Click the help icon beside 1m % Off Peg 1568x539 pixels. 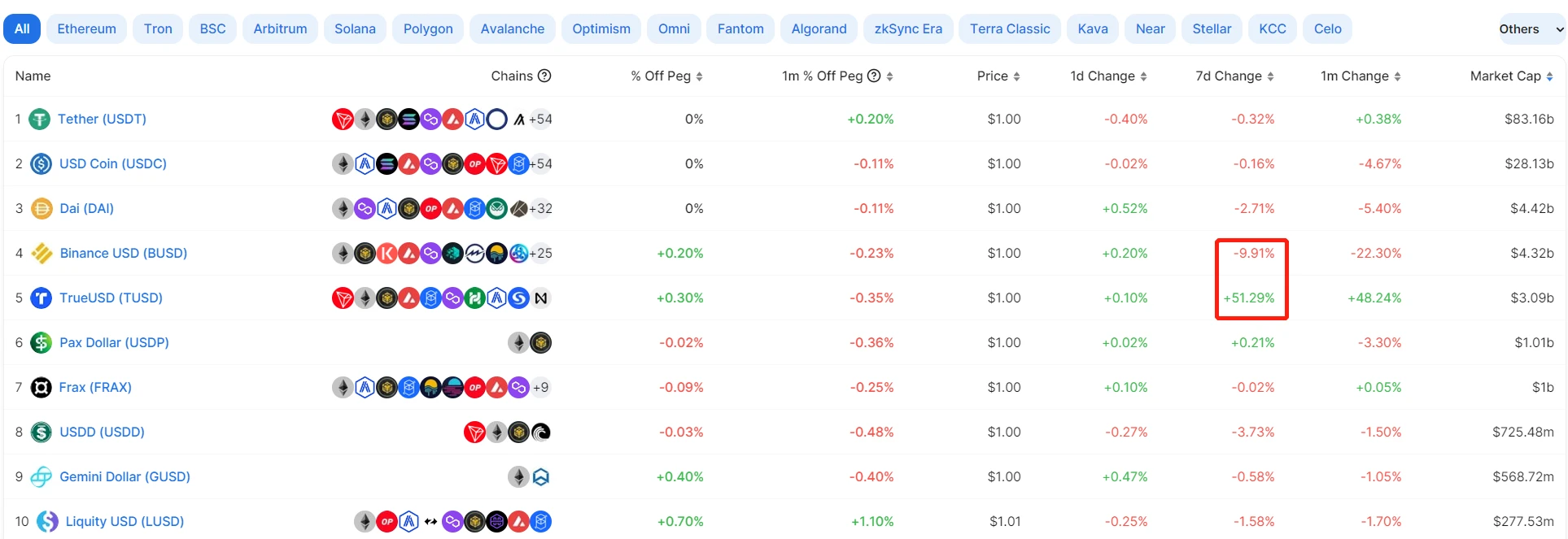coord(874,76)
